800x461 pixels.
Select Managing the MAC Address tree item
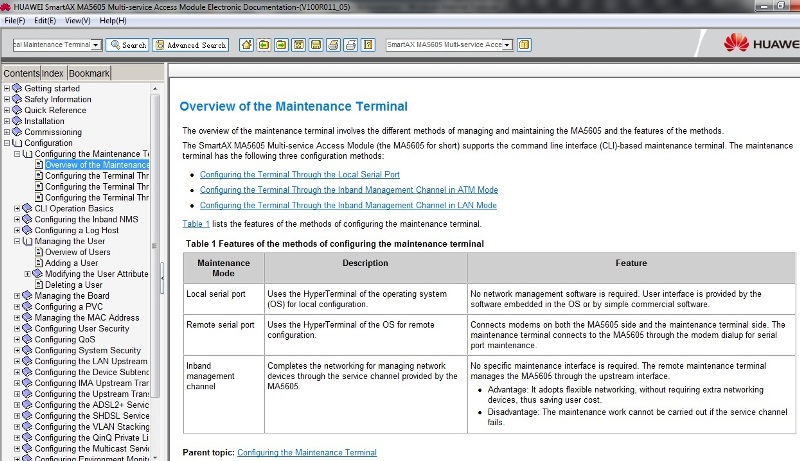coord(87,318)
